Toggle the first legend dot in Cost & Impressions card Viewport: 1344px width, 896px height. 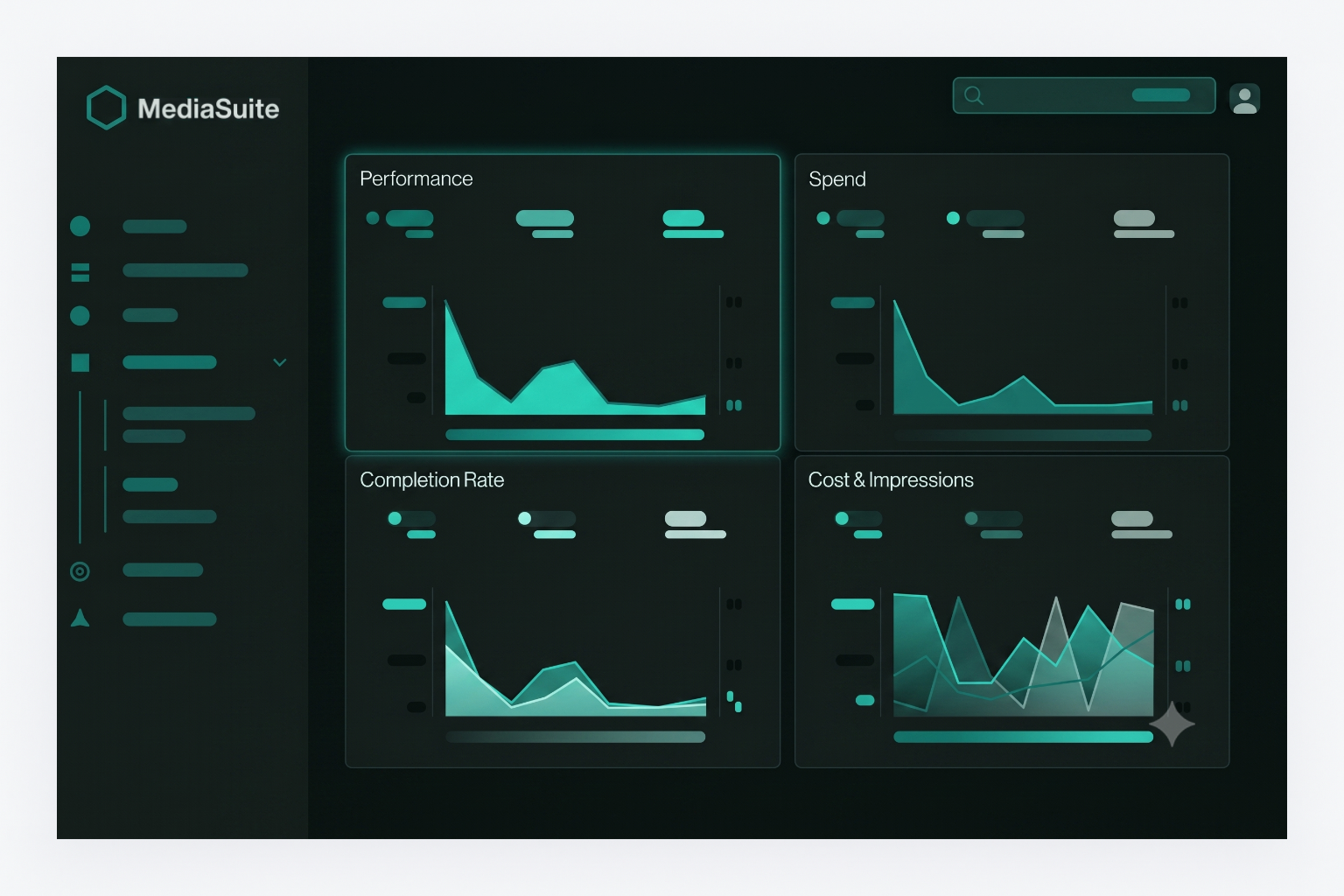(x=842, y=518)
